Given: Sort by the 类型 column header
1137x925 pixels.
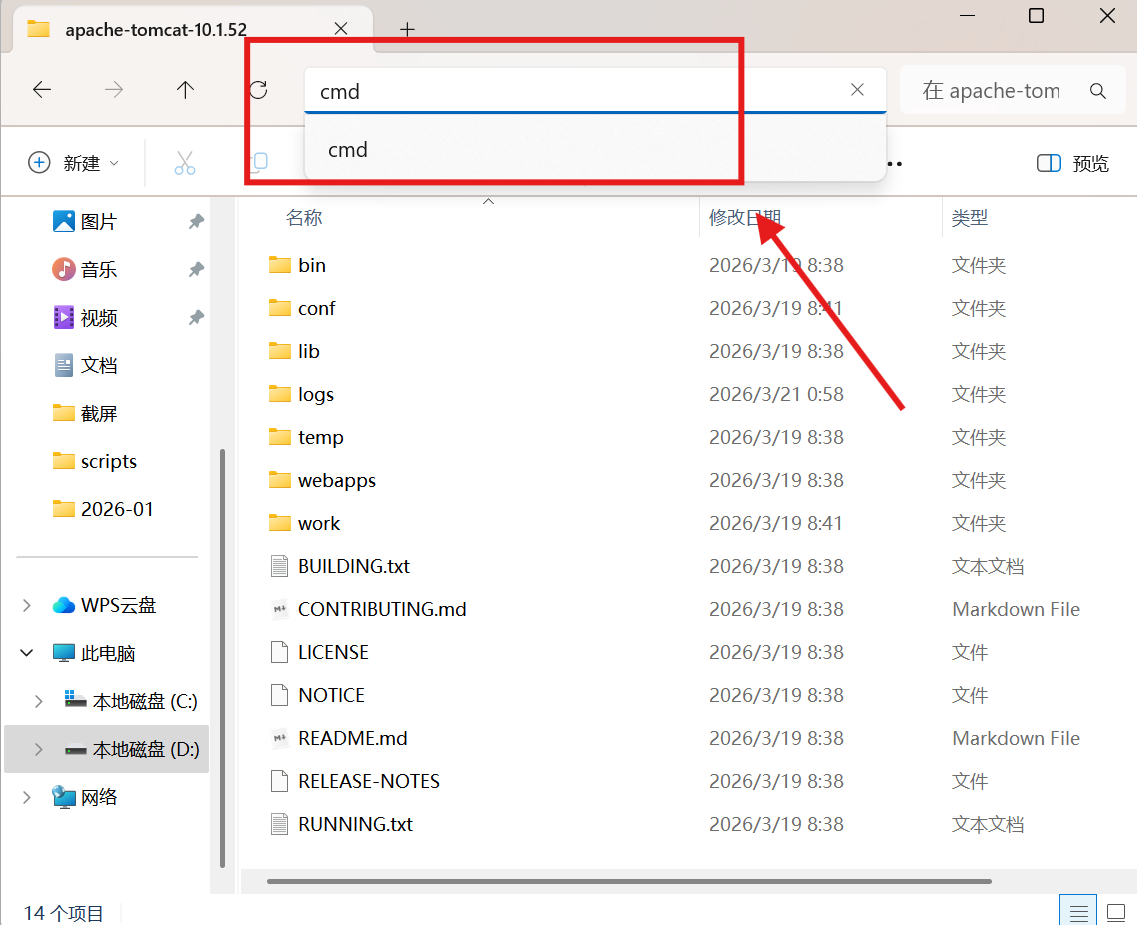Looking at the screenshot, I should [969, 217].
